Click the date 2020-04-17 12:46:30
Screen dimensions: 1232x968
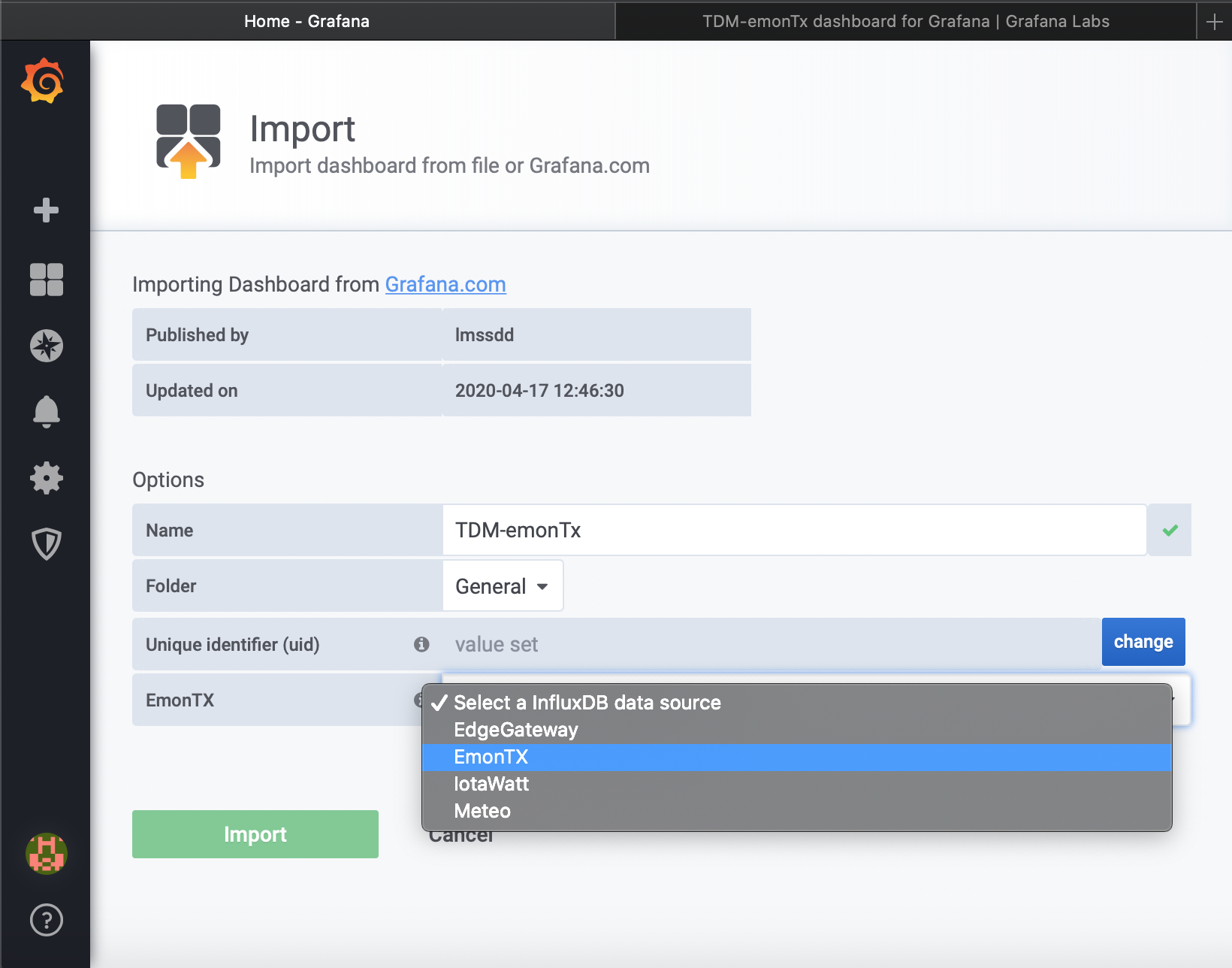pyautogui.click(x=539, y=391)
